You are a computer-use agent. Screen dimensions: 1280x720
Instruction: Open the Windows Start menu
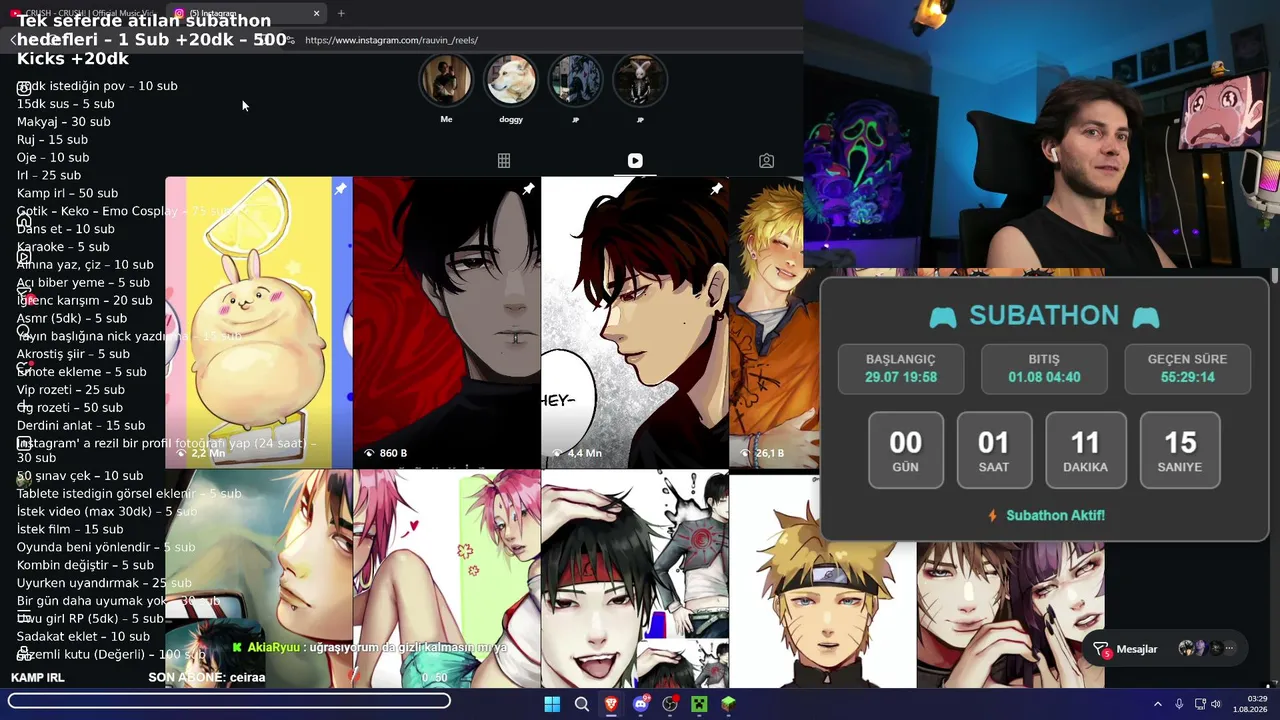click(x=552, y=704)
